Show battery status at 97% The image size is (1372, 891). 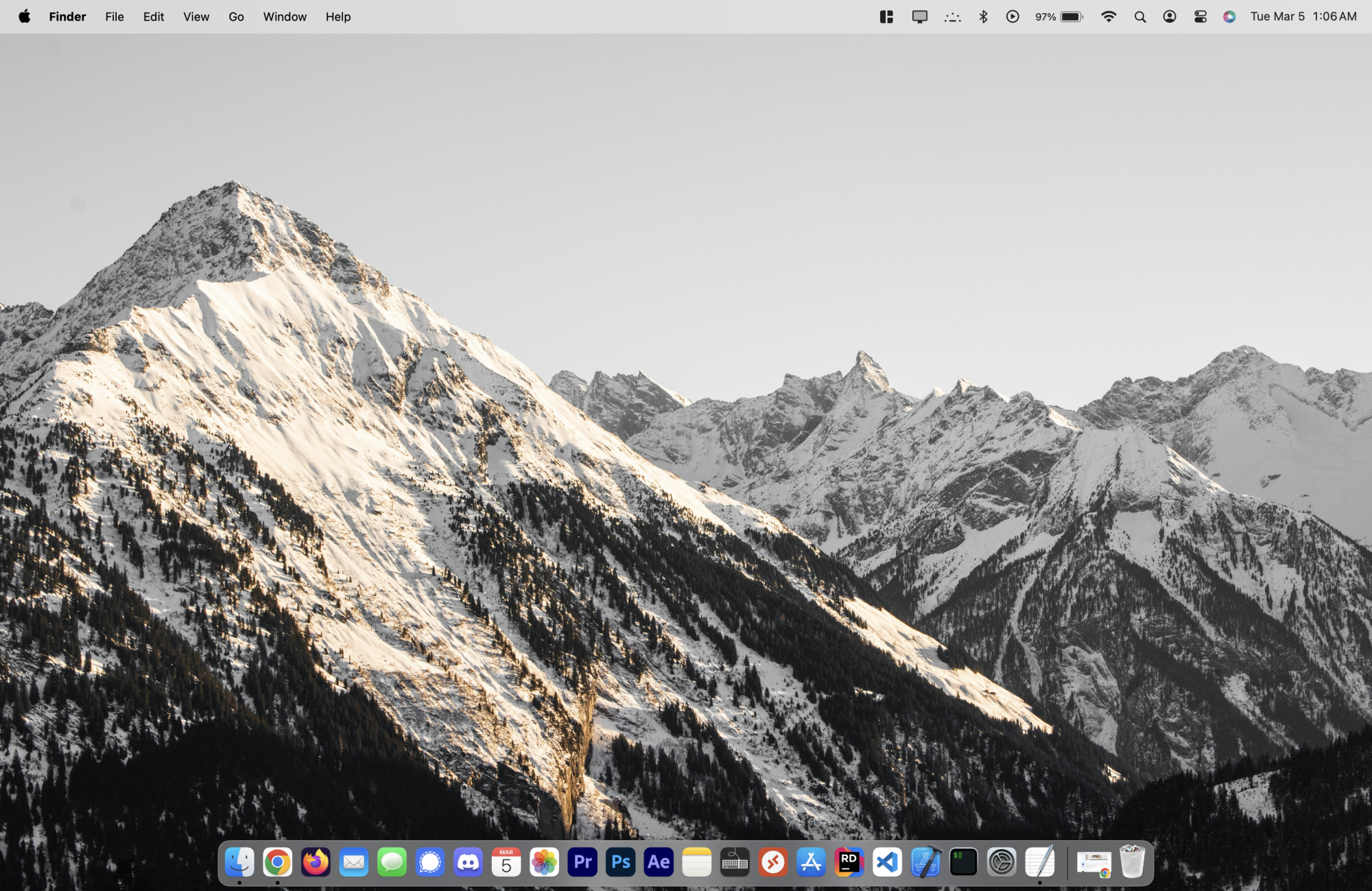point(1059,16)
